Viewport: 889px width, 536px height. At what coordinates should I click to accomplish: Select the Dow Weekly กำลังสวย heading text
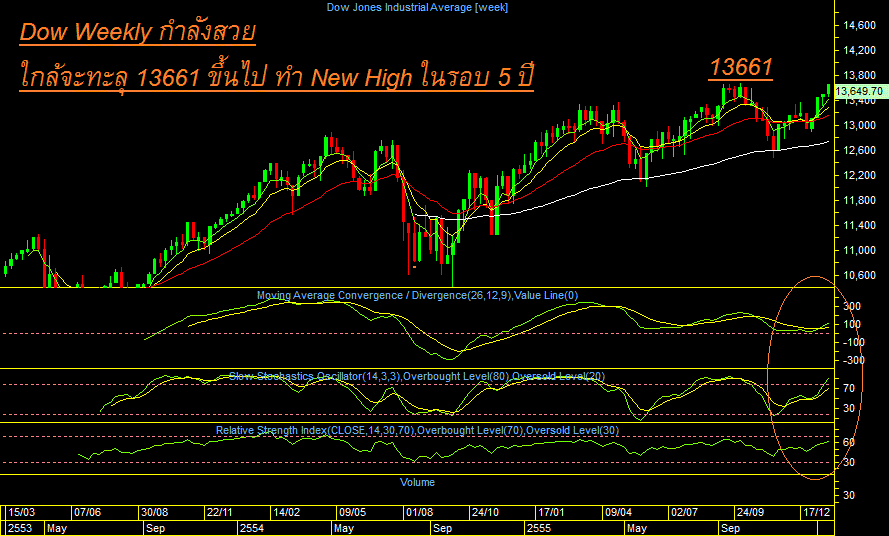pos(138,32)
